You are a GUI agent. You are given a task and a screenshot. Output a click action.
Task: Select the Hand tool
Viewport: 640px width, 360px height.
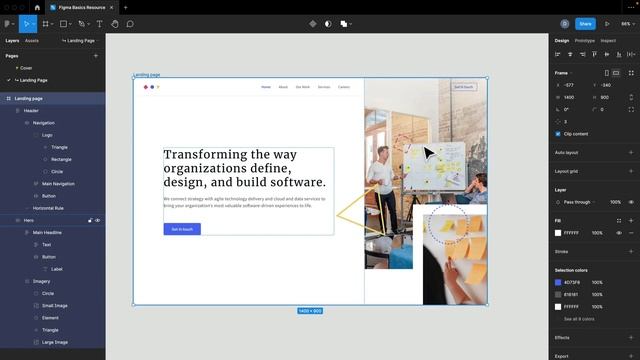coord(115,24)
